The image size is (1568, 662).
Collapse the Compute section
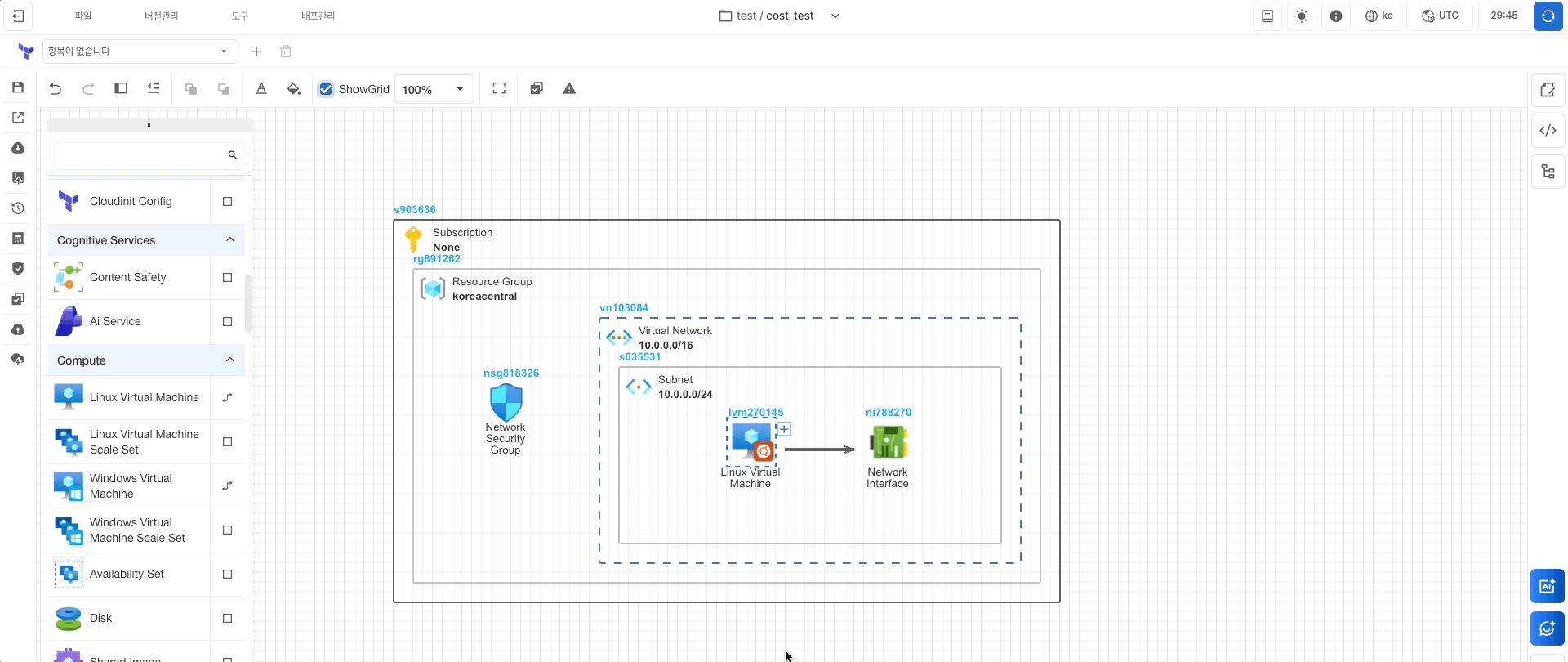click(x=229, y=360)
